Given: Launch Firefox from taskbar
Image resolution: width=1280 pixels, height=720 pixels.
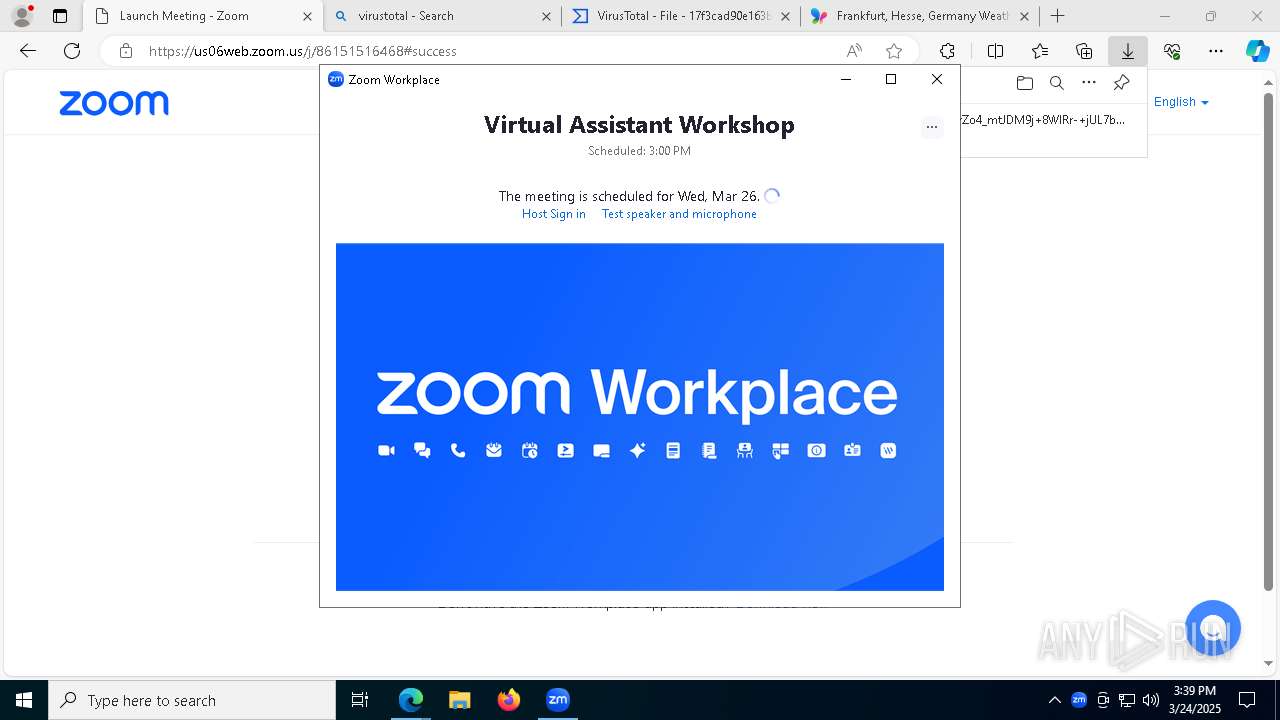Looking at the screenshot, I should click(x=508, y=700).
